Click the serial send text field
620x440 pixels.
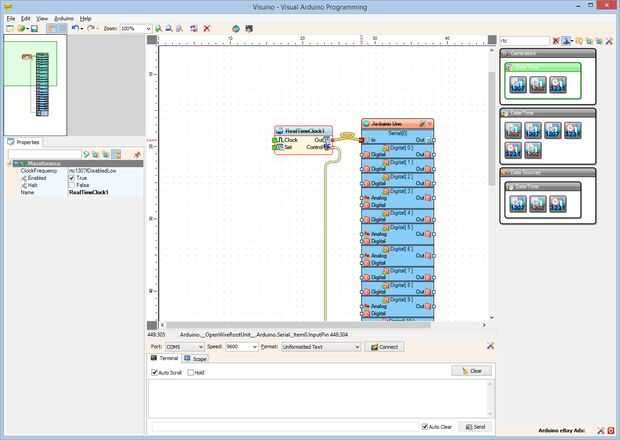284,427
